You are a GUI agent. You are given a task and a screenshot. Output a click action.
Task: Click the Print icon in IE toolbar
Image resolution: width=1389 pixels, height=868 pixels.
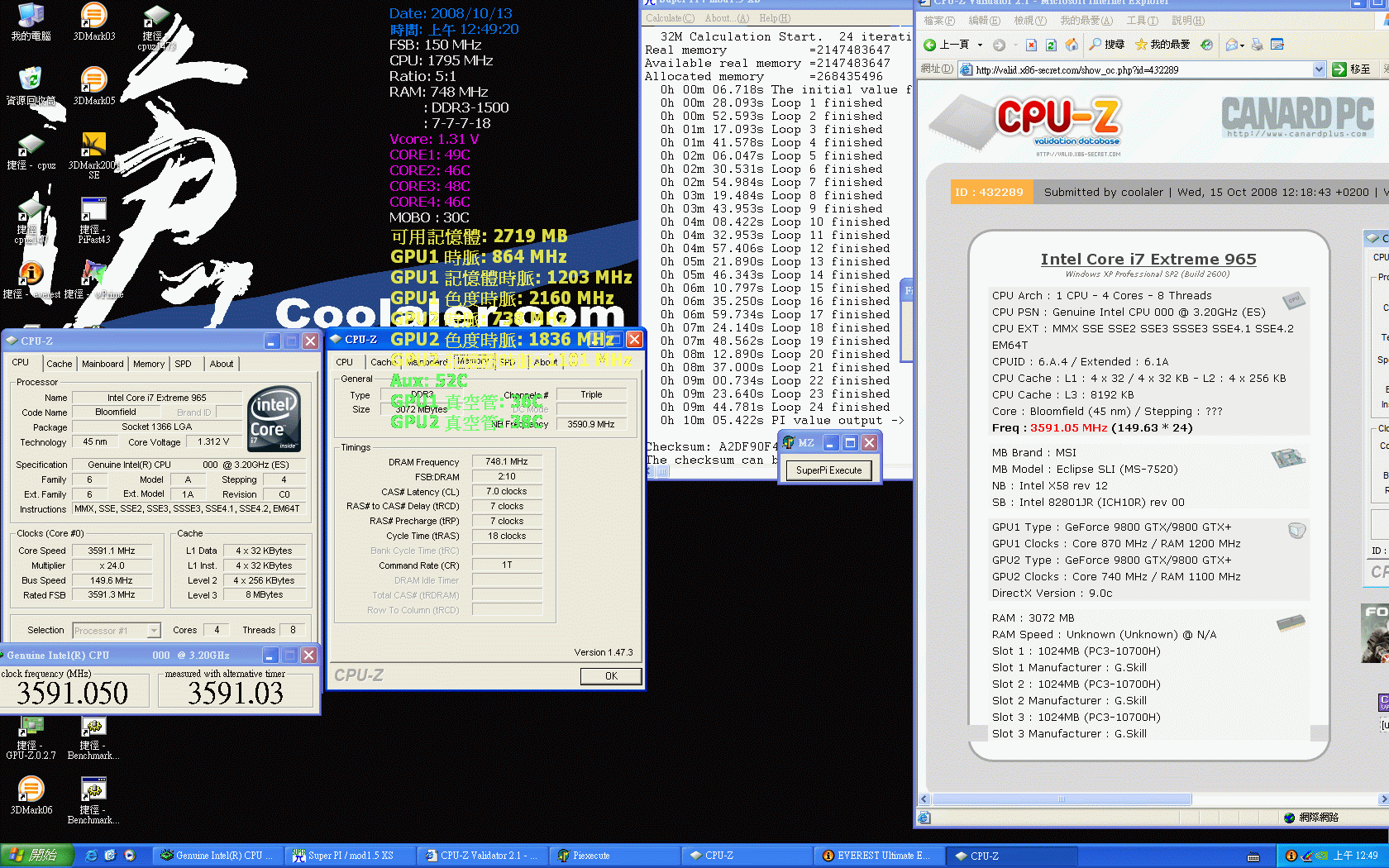1257,45
